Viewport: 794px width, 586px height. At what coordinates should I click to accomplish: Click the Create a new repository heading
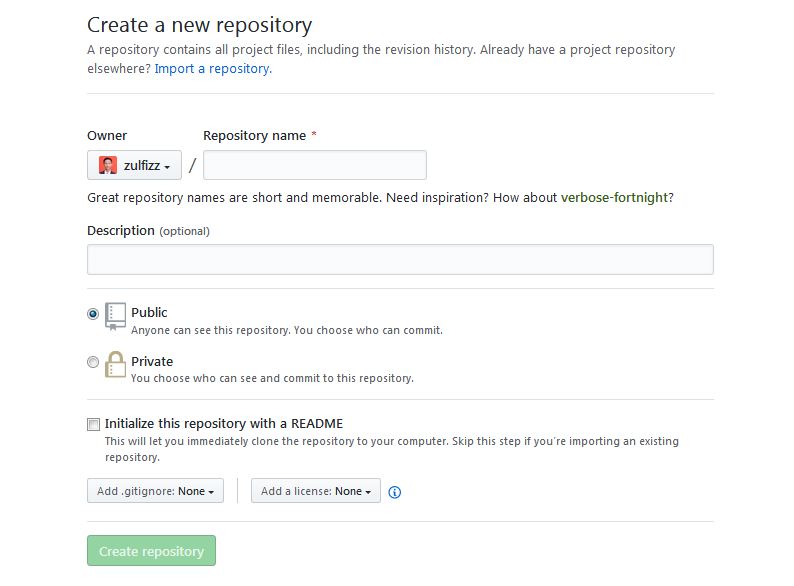[199, 25]
